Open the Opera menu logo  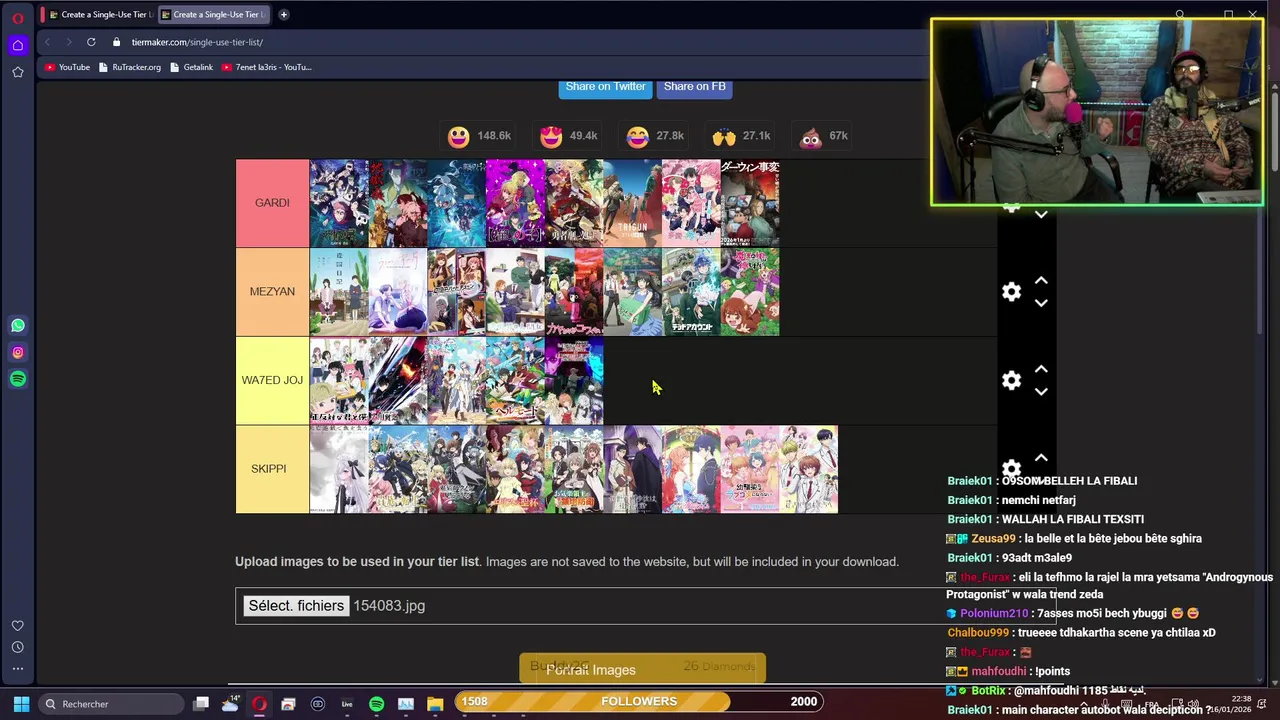(18, 18)
